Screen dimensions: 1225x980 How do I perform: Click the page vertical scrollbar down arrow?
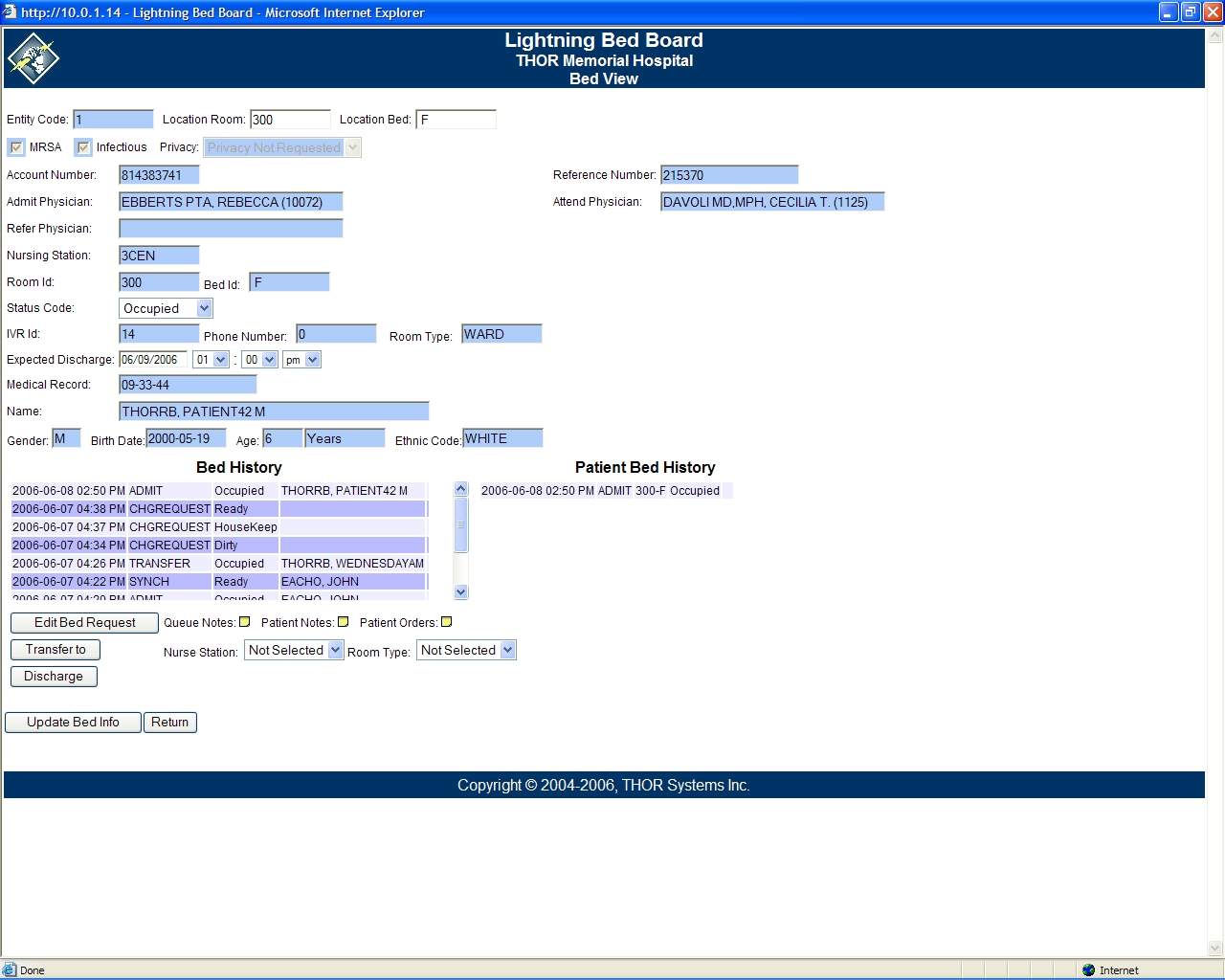[1215, 949]
